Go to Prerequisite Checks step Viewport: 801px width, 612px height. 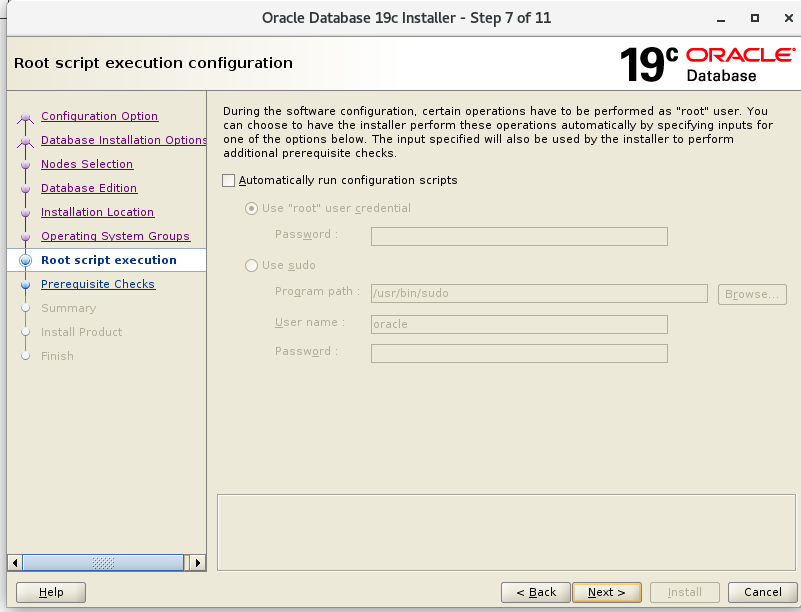coord(98,284)
